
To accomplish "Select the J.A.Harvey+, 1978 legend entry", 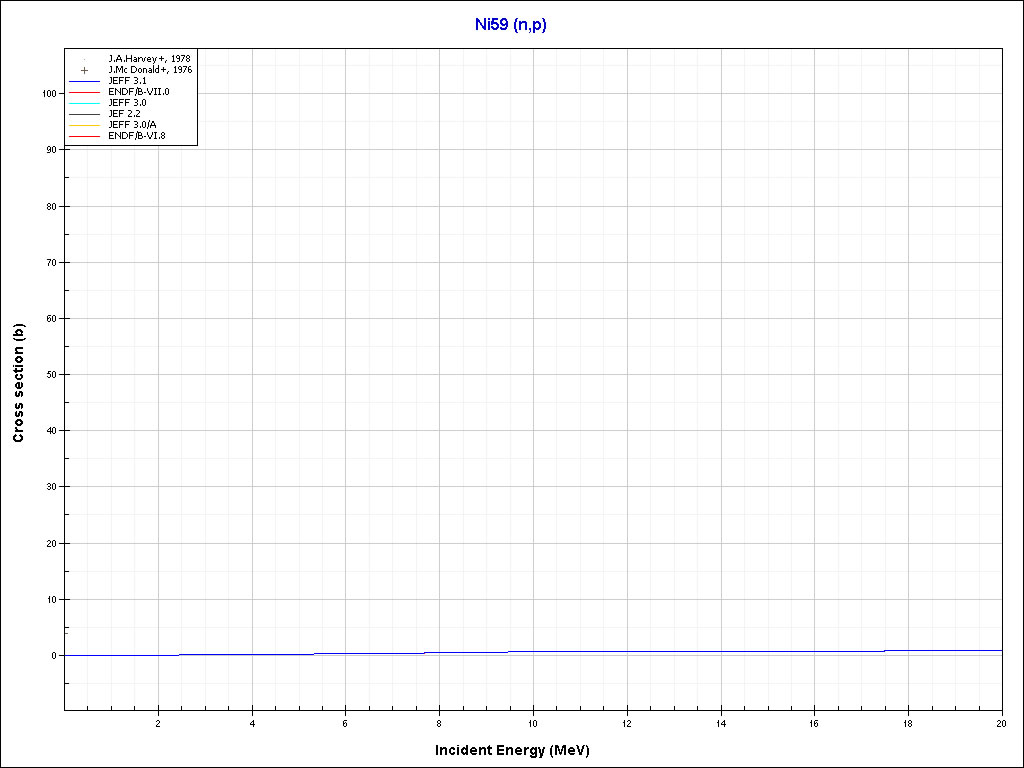I will [149, 59].
